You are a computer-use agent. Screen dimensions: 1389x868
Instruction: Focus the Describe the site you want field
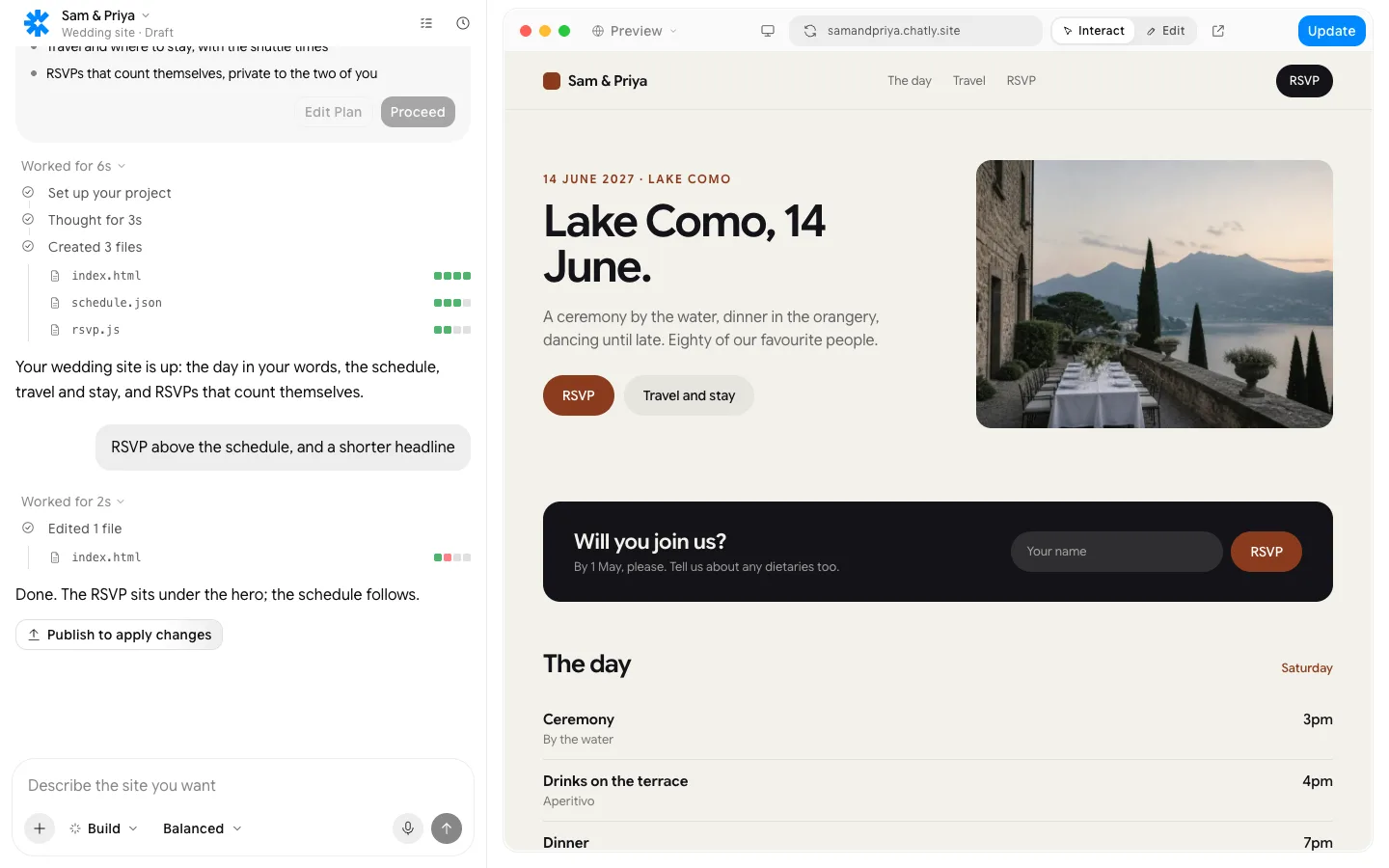243,785
